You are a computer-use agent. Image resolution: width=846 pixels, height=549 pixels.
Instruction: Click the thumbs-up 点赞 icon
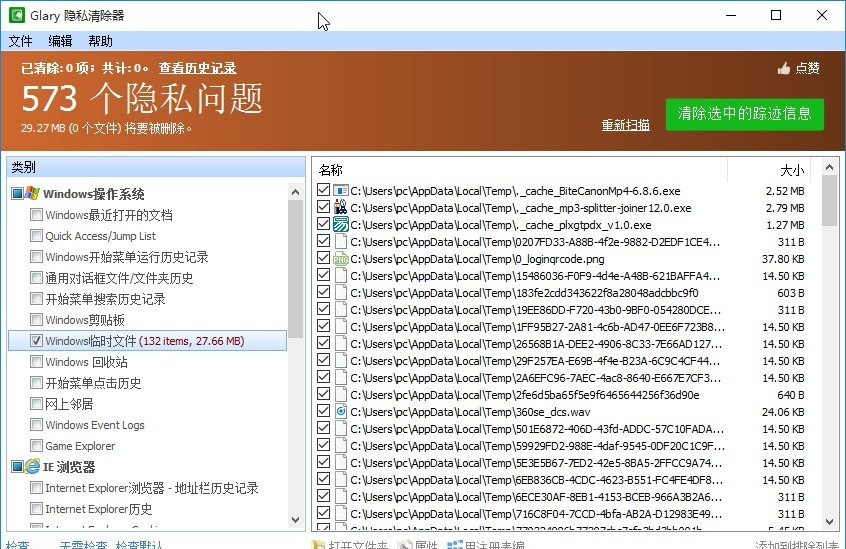point(784,68)
